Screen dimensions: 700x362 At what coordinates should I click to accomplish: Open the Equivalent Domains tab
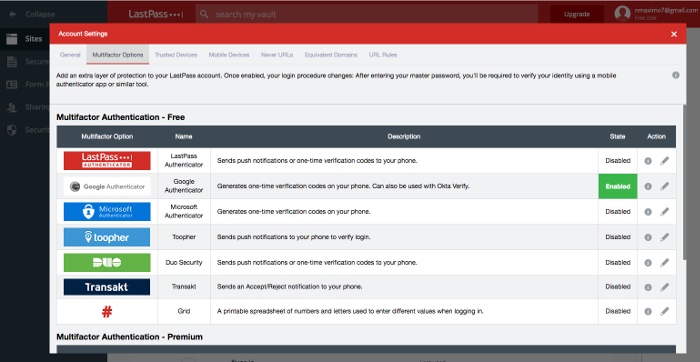pyautogui.click(x=331, y=55)
